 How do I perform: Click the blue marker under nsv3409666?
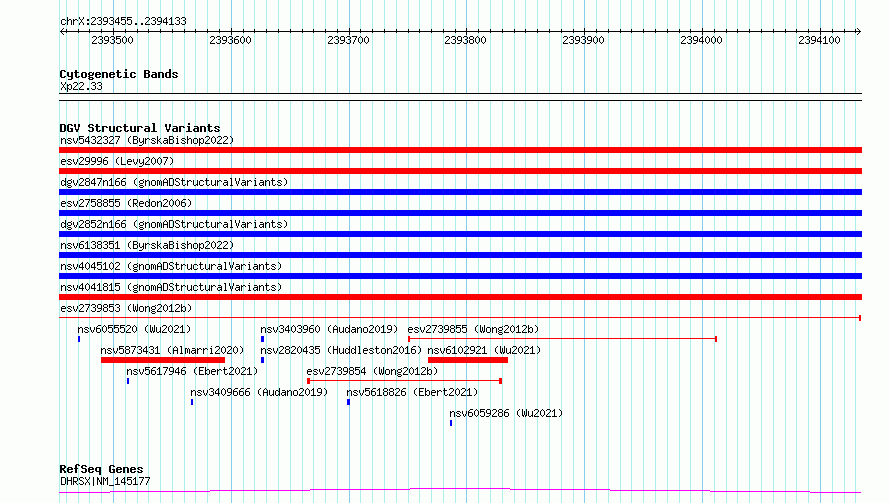point(192,402)
